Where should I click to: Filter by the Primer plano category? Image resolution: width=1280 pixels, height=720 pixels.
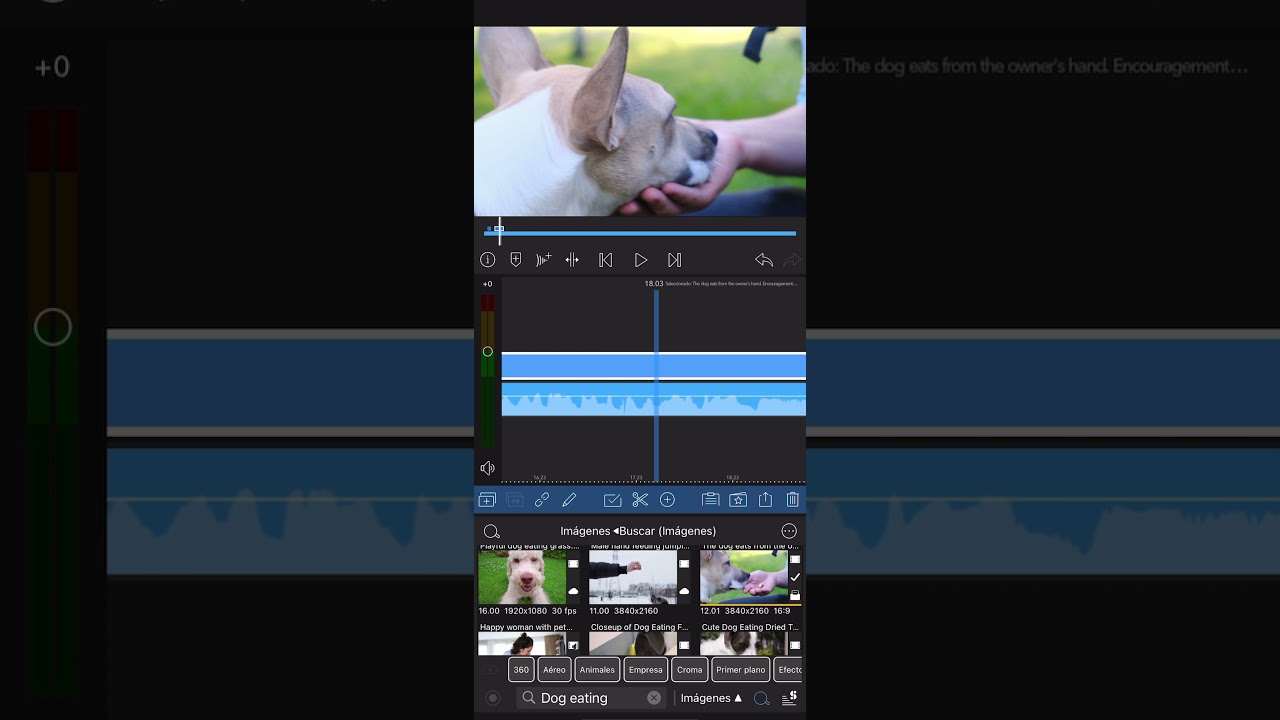[x=741, y=670]
